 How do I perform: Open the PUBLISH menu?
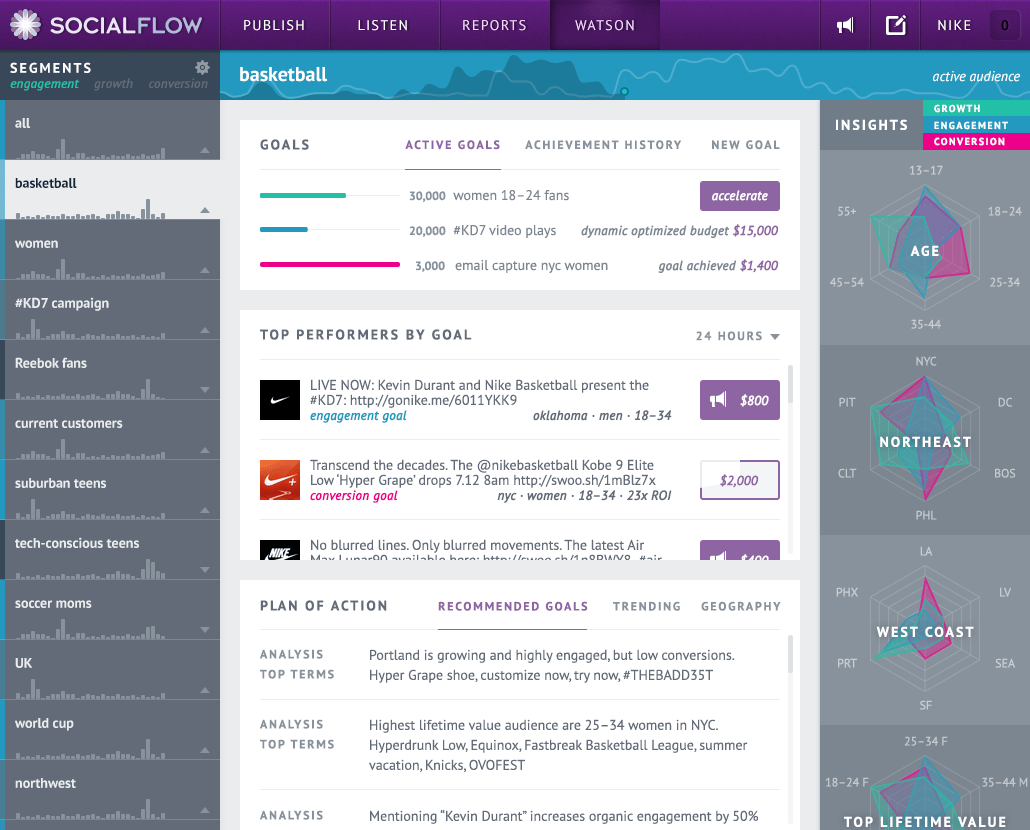[275, 26]
